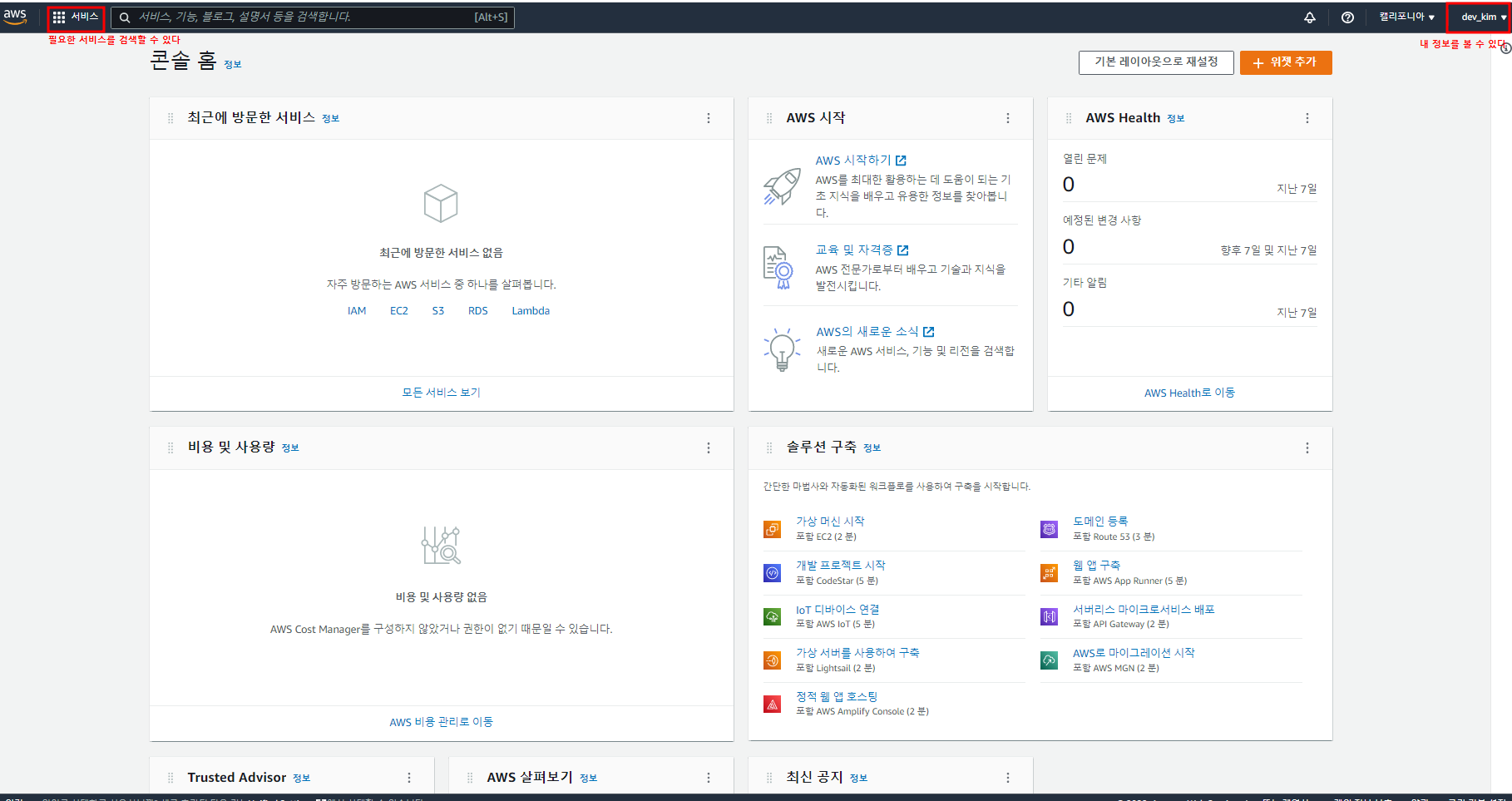1512x801 pixels.
Task: Open 서버리스 마이크로서비스 배포 solution
Action: point(1144,610)
